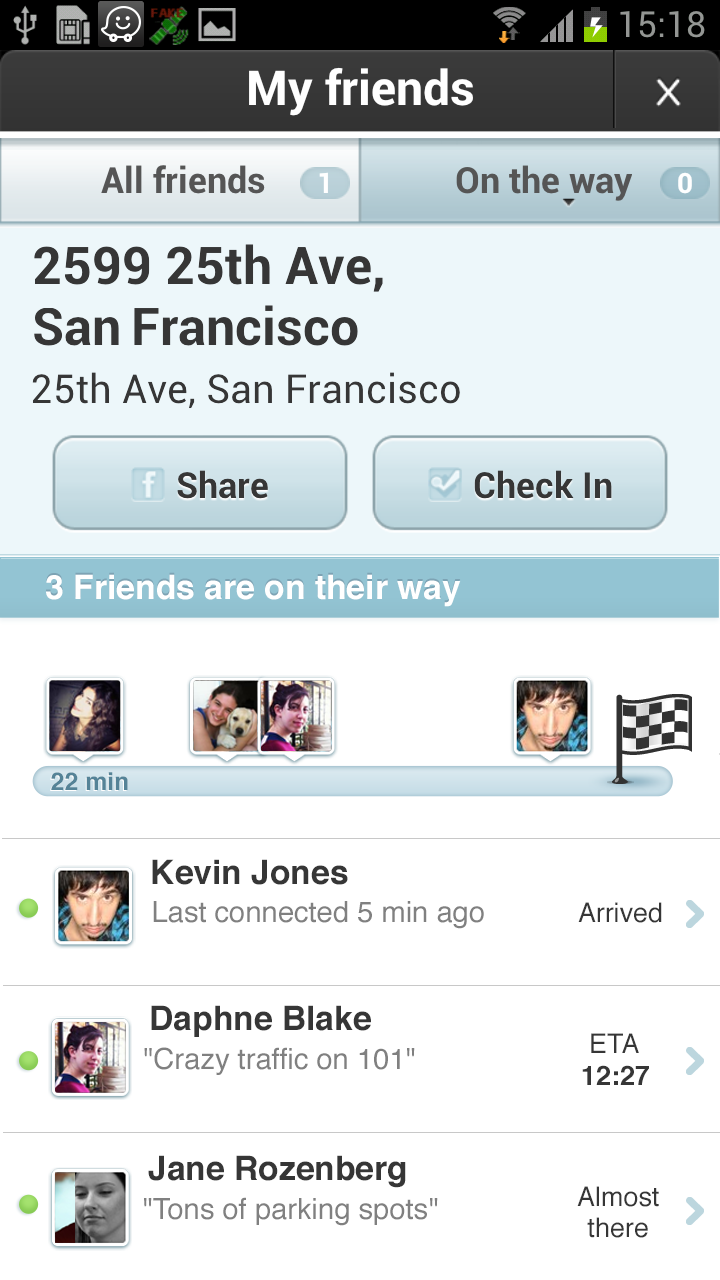Viewport: 720px width, 1280px height.
Task: Open the On the way tab
Action: coord(541,182)
